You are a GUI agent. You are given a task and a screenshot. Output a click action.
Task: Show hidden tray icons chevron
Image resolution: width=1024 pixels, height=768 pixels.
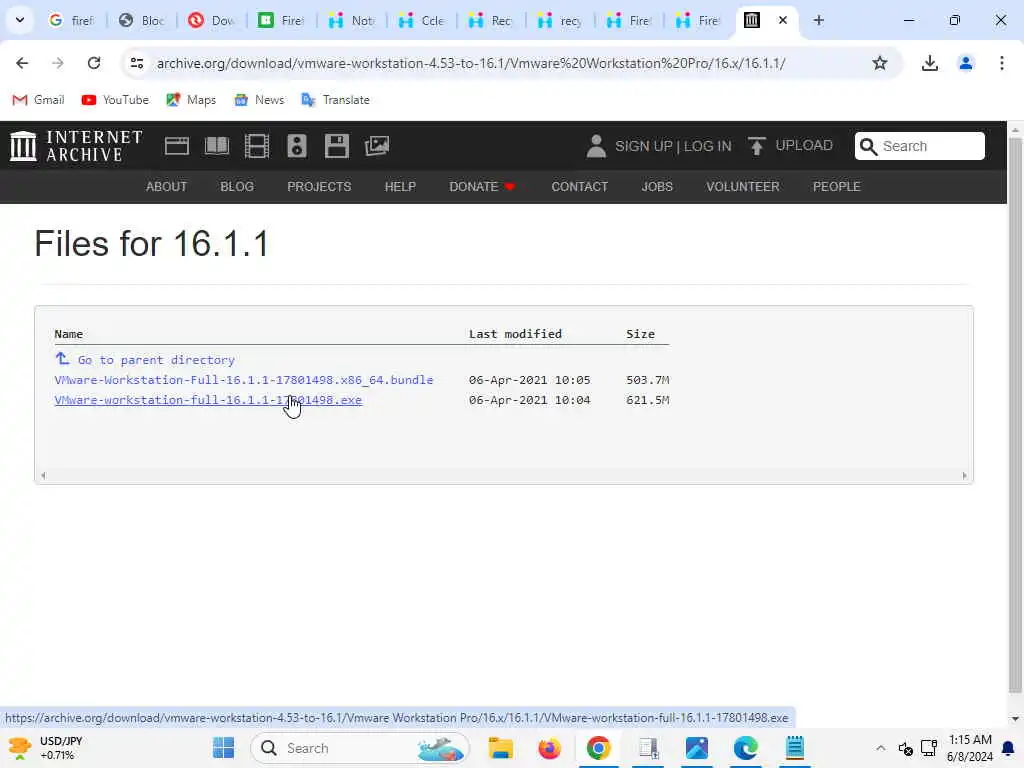[x=880, y=748]
